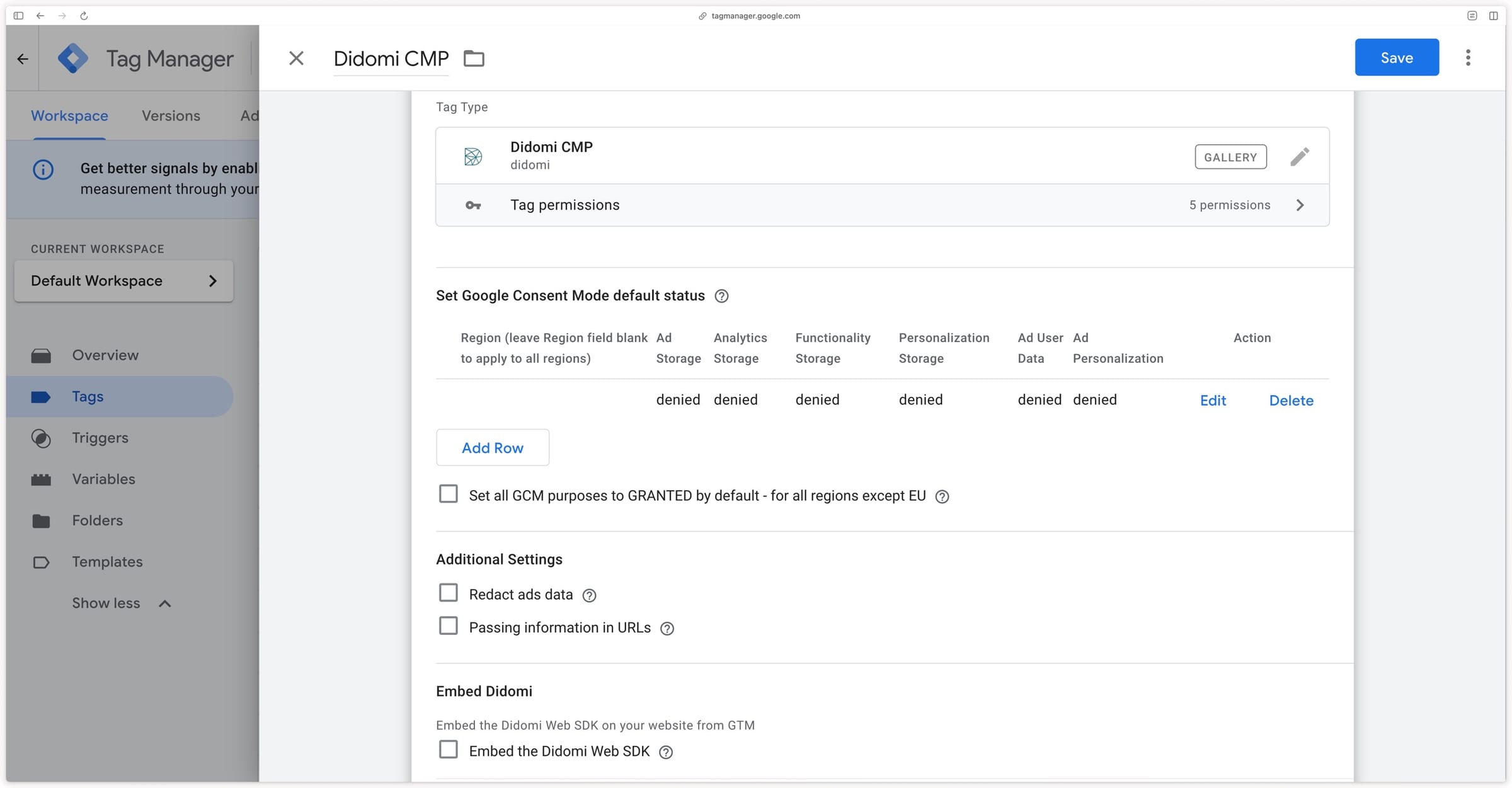Click the pencil icon to edit tag type
The height and width of the screenshot is (788, 1512).
1299,157
